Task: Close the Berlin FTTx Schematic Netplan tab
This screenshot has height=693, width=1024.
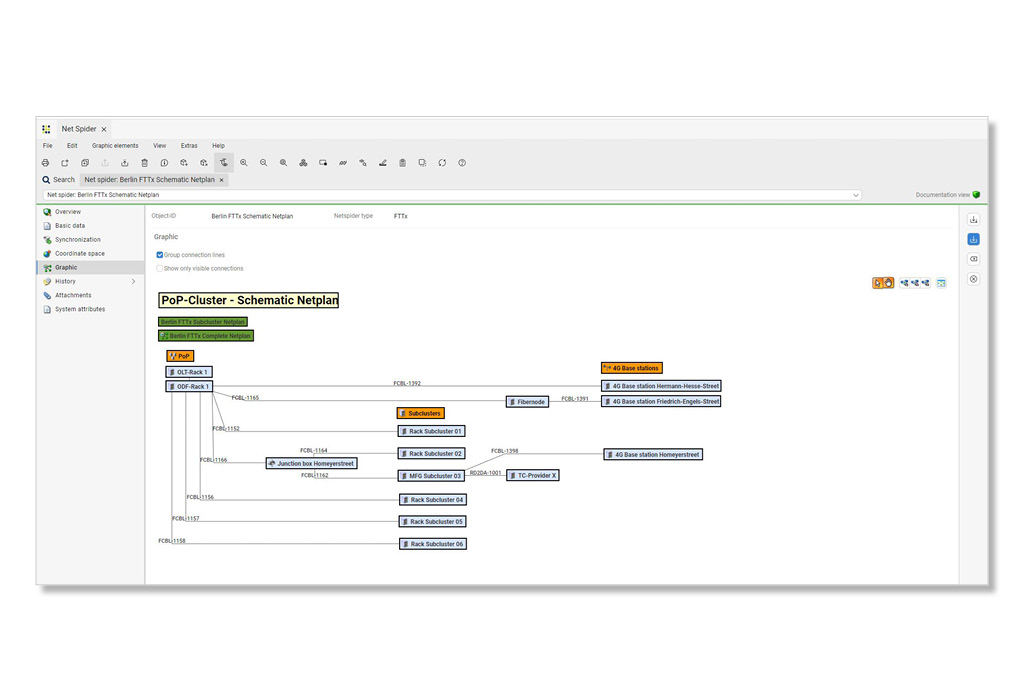Action: (219, 179)
